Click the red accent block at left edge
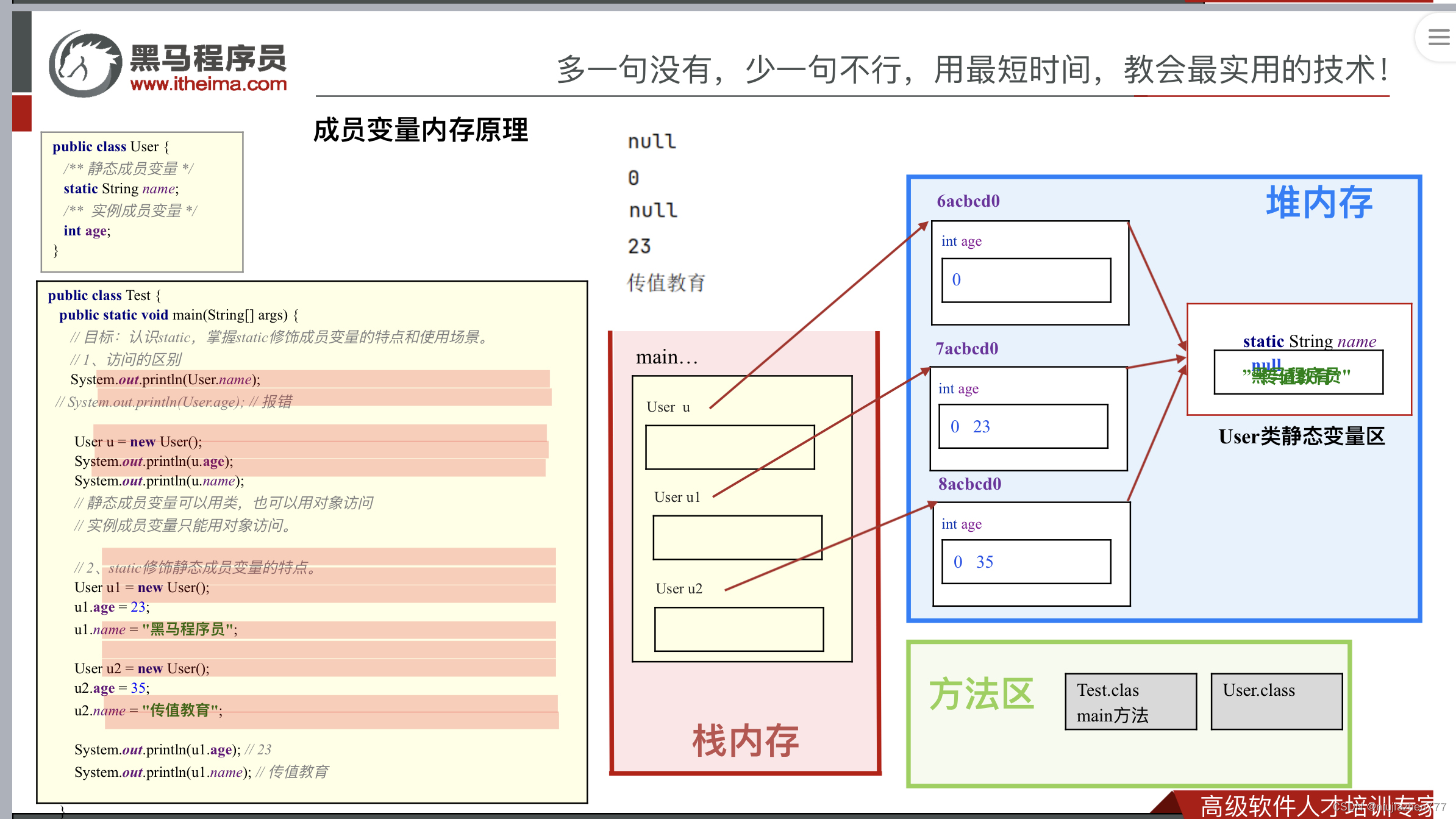The height and width of the screenshot is (819, 1456). (x=22, y=113)
